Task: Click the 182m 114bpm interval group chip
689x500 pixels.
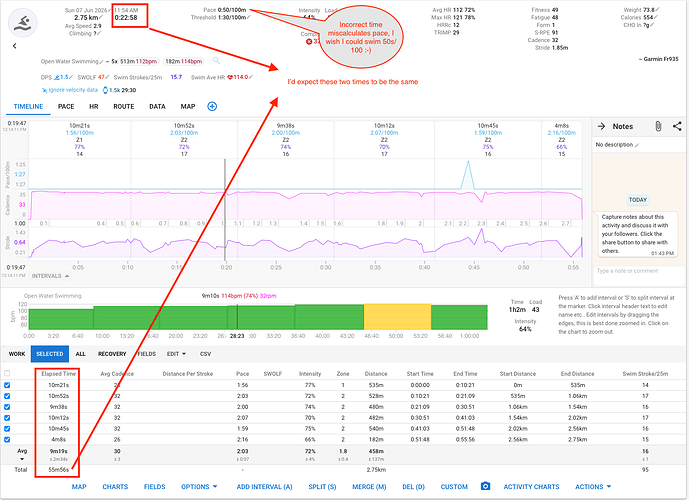Action: click(x=184, y=62)
